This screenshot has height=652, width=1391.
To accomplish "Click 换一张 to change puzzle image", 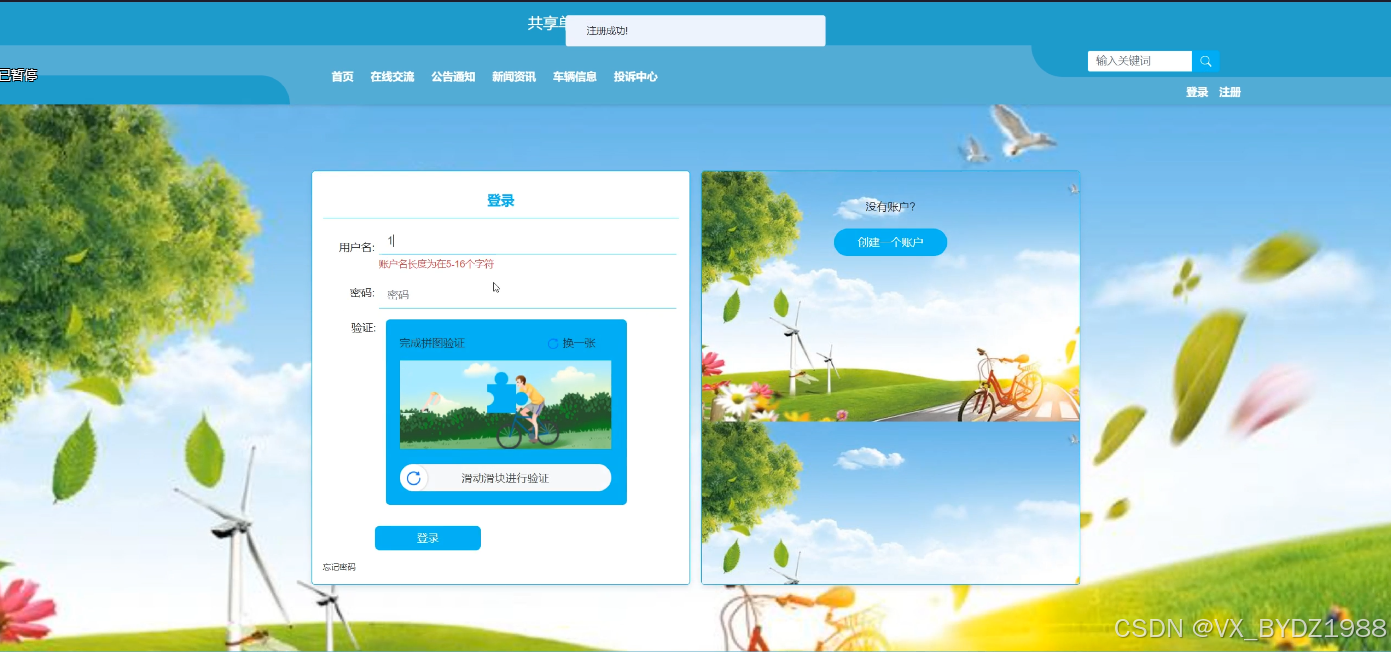I will tap(579, 343).
